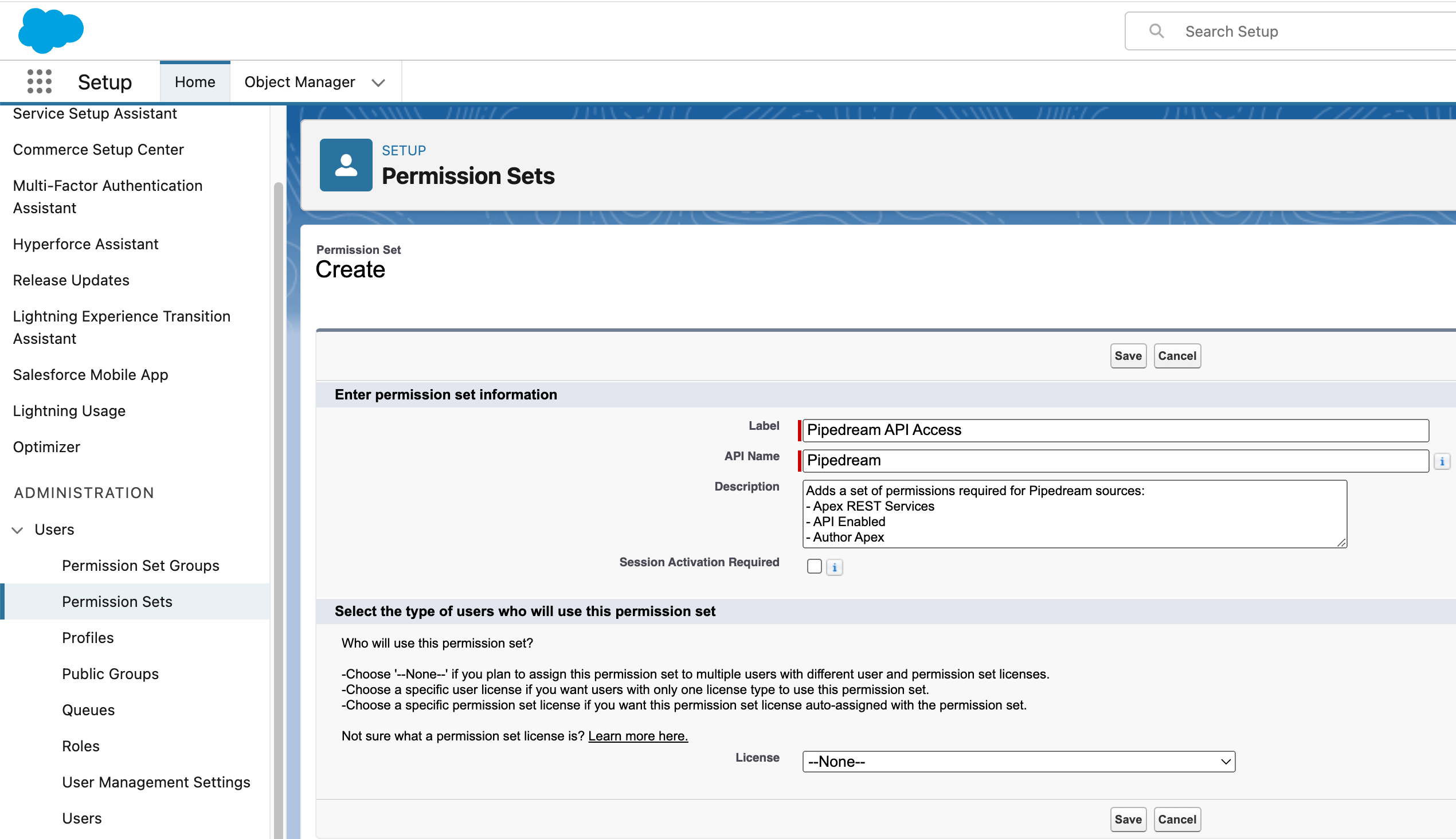Click the SETUP breadcrumb text
1456x839 pixels.
coord(404,150)
